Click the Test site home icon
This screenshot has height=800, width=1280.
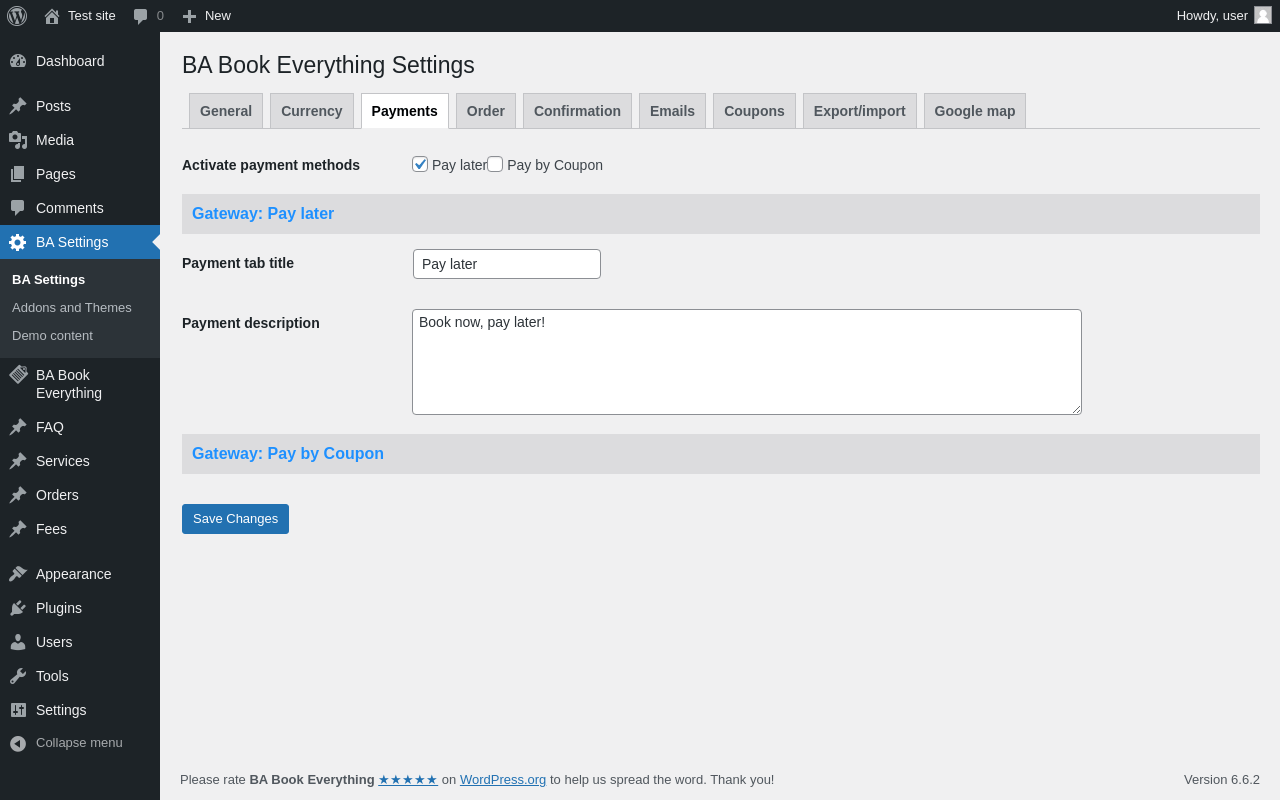pyautogui.click(x=52, y=16)
